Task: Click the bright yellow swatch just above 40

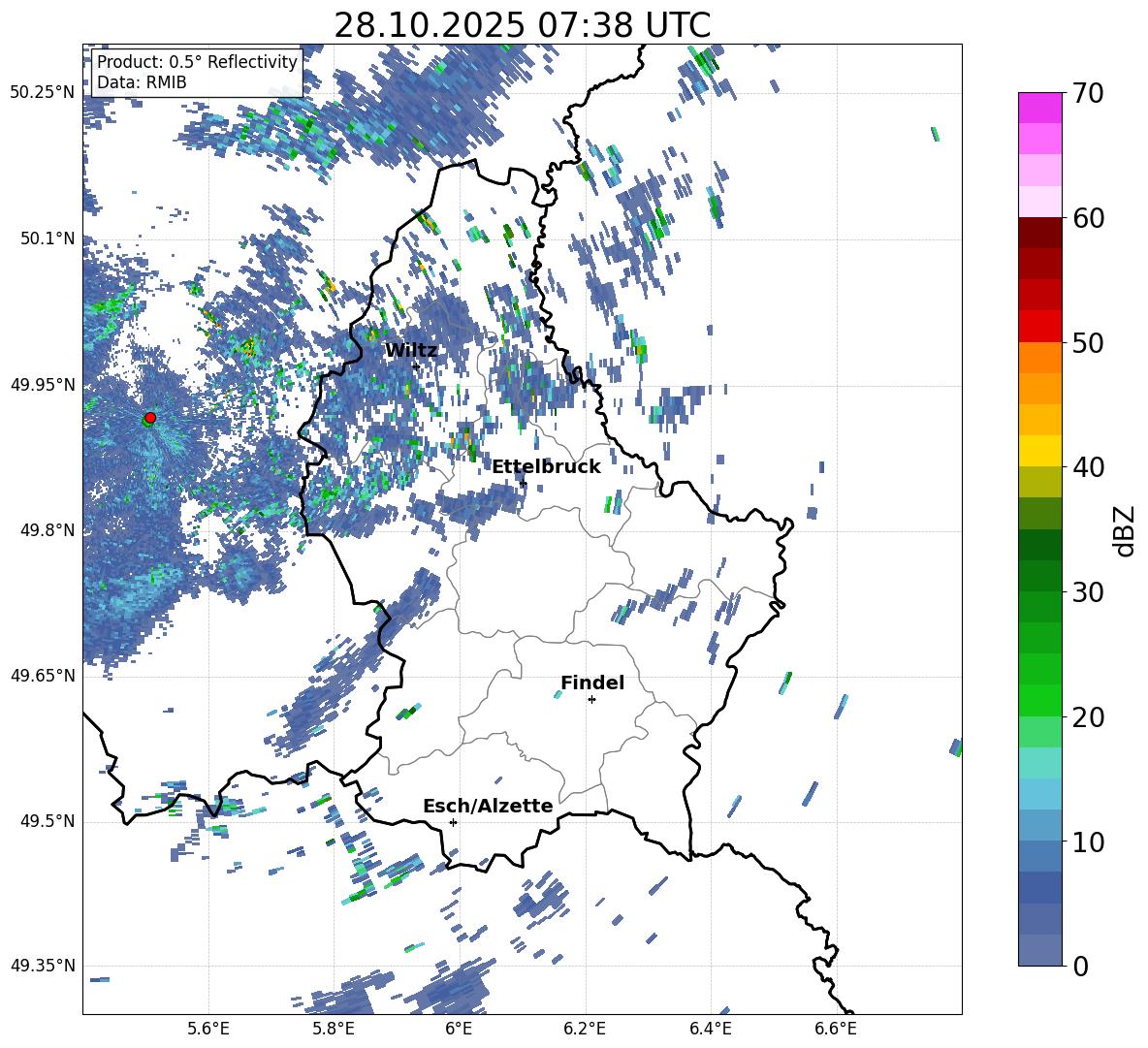Action: coord(1040,451)
